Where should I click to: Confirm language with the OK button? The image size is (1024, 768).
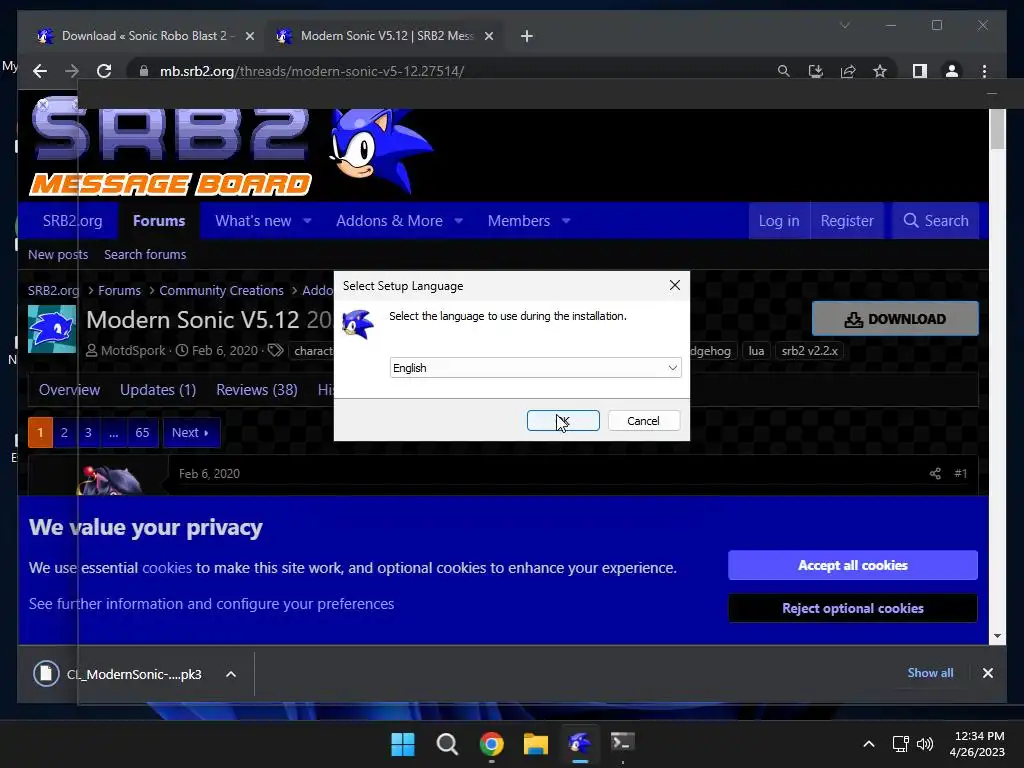(563, 421)
